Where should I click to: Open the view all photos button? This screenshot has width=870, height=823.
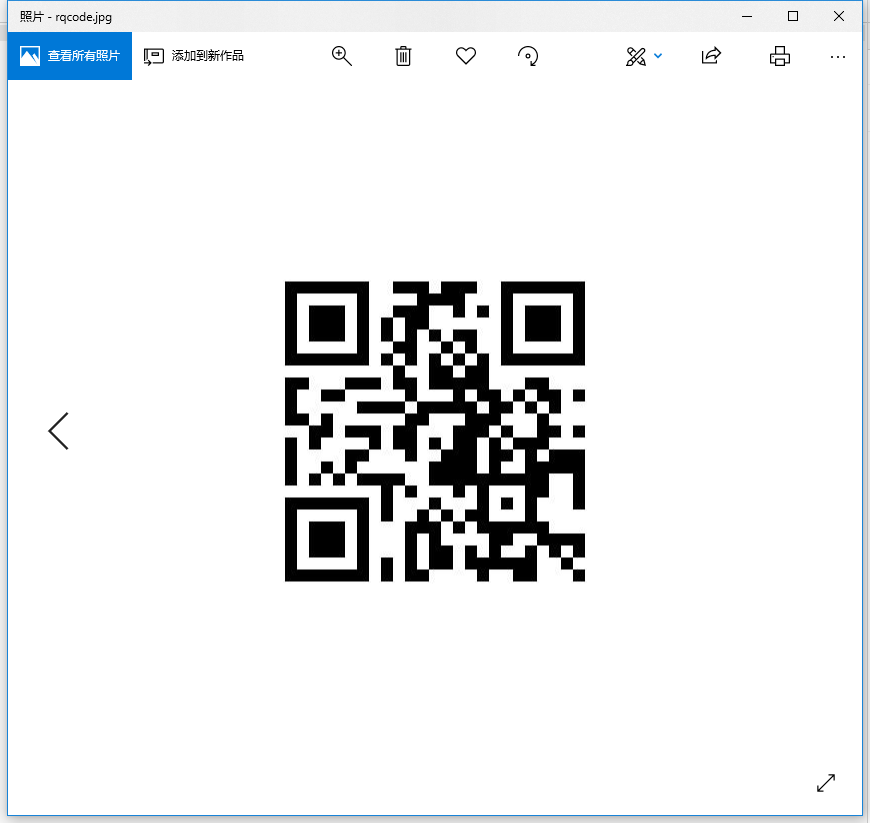pos(70,55)
